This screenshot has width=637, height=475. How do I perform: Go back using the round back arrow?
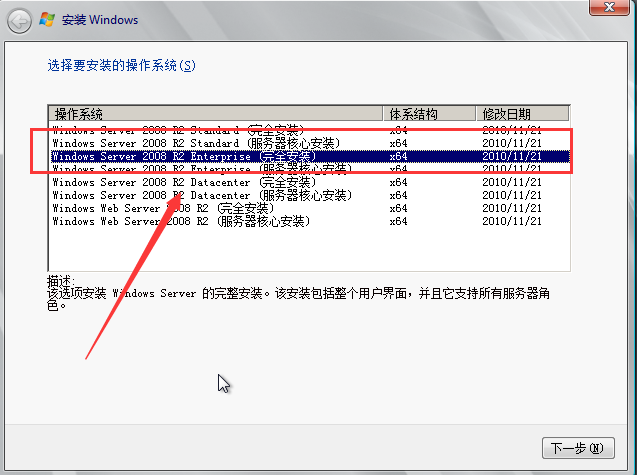tap(19, 21)
